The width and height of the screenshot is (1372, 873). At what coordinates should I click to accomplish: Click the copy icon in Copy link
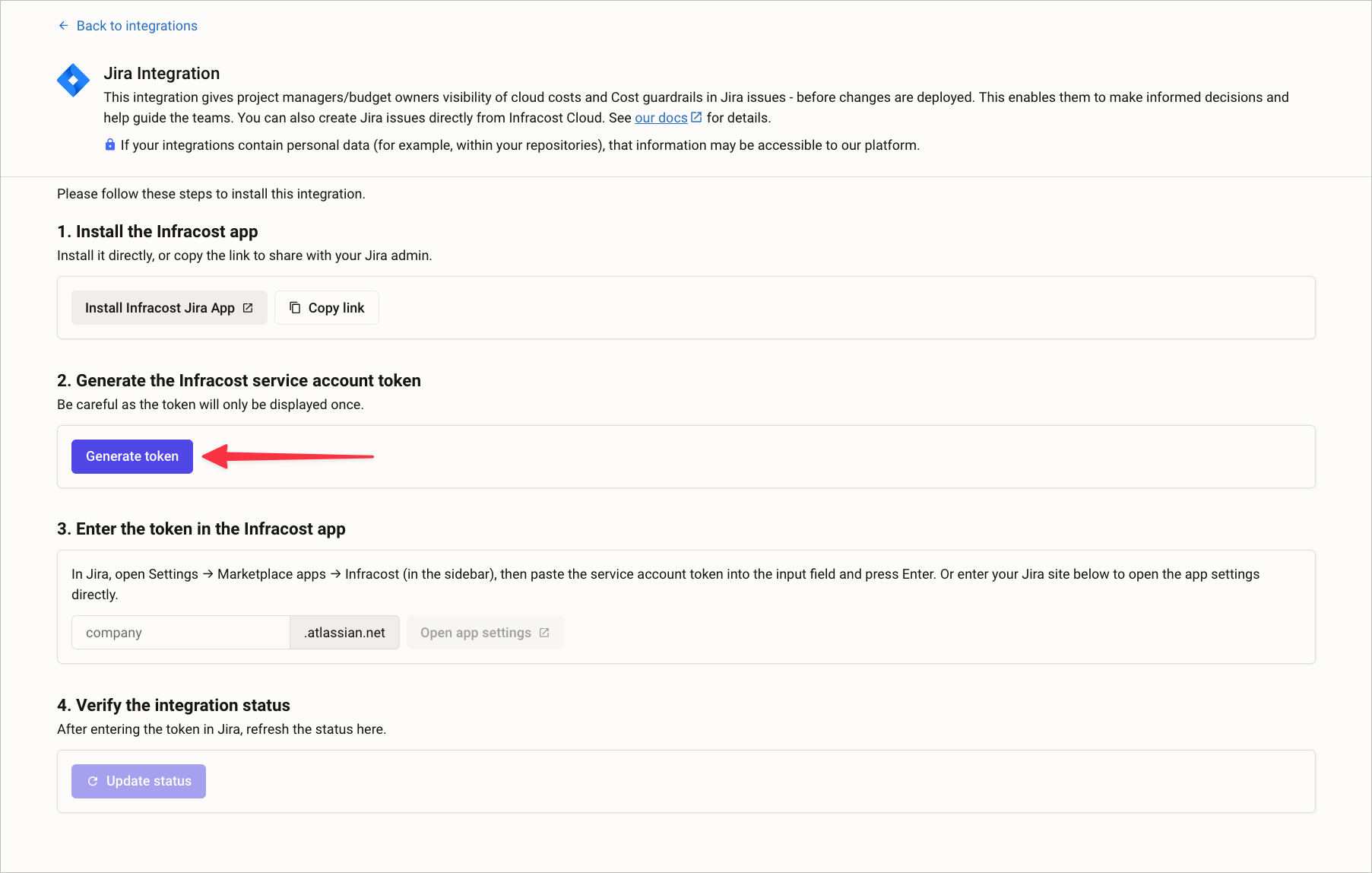tap(295, 308)
